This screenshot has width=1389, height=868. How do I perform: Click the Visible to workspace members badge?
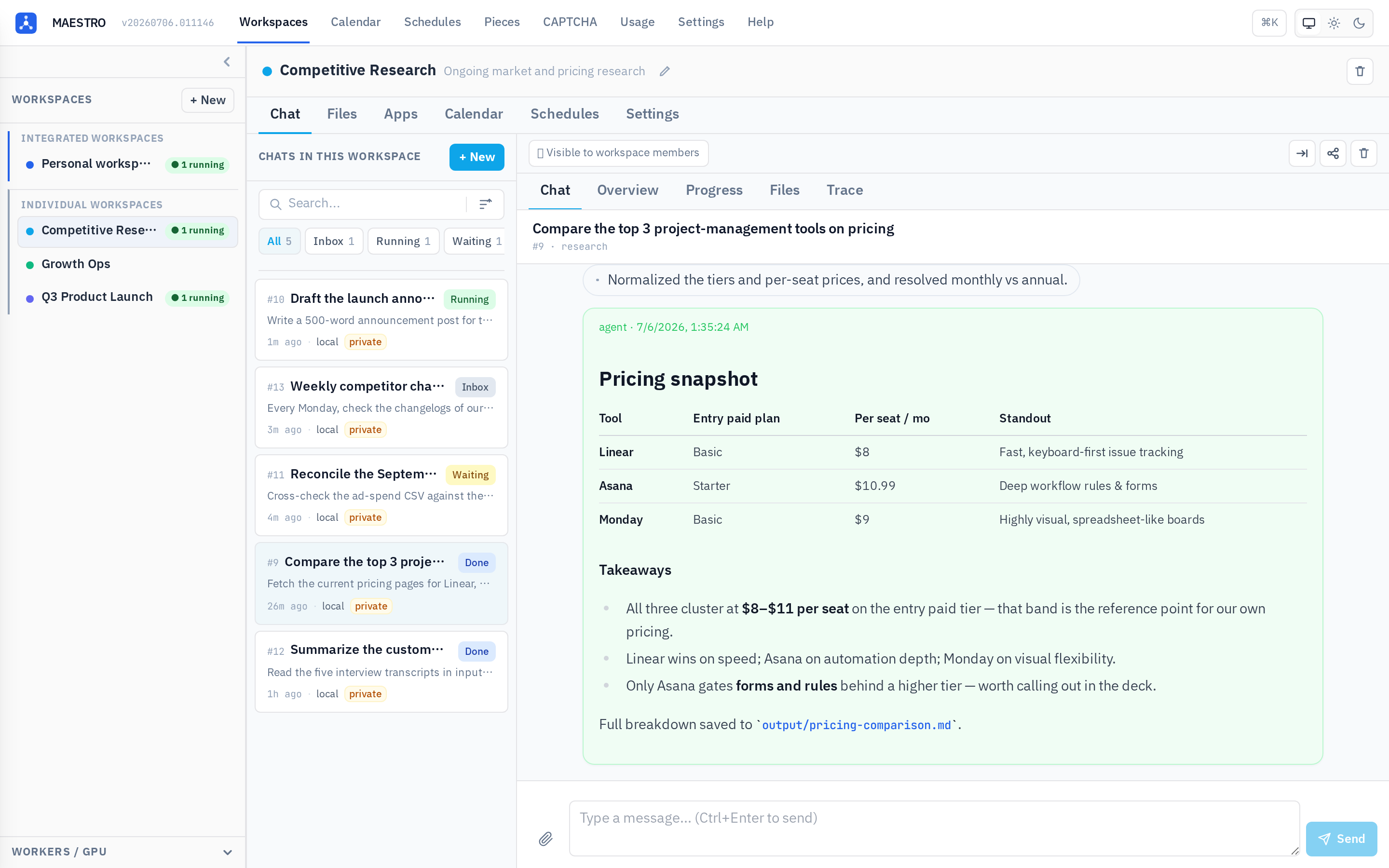[x=618, y=153]
